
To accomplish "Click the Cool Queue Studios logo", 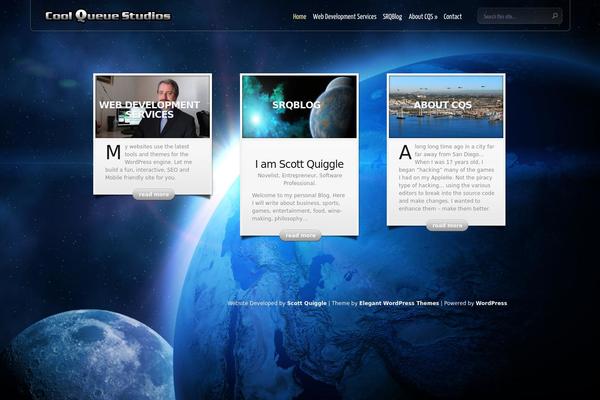I will 108,16.
